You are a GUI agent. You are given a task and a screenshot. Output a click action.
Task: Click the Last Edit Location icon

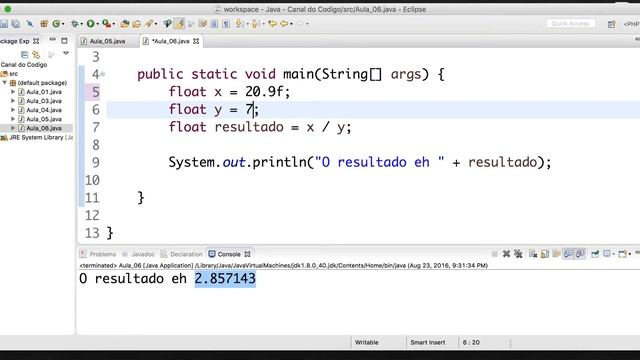272,24
